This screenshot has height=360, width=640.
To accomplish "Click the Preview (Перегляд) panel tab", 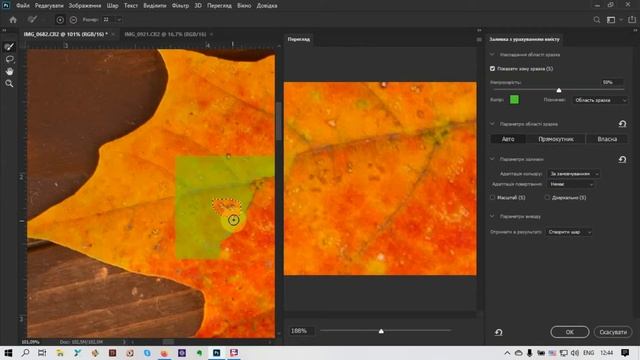I will click(299, 39).
